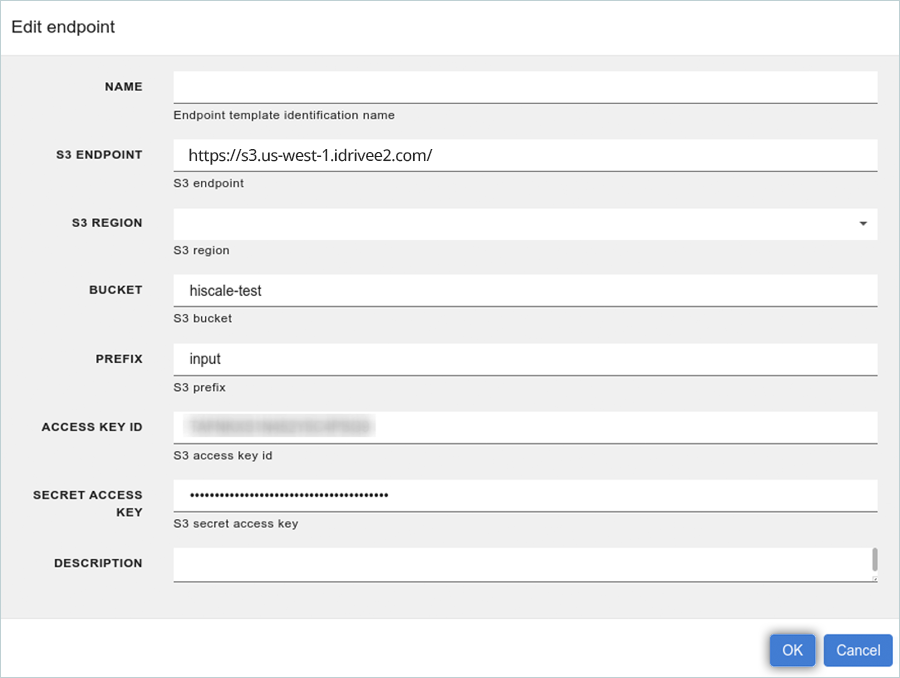Click the masked Secret Access Key field

click(x=525, y=495)
